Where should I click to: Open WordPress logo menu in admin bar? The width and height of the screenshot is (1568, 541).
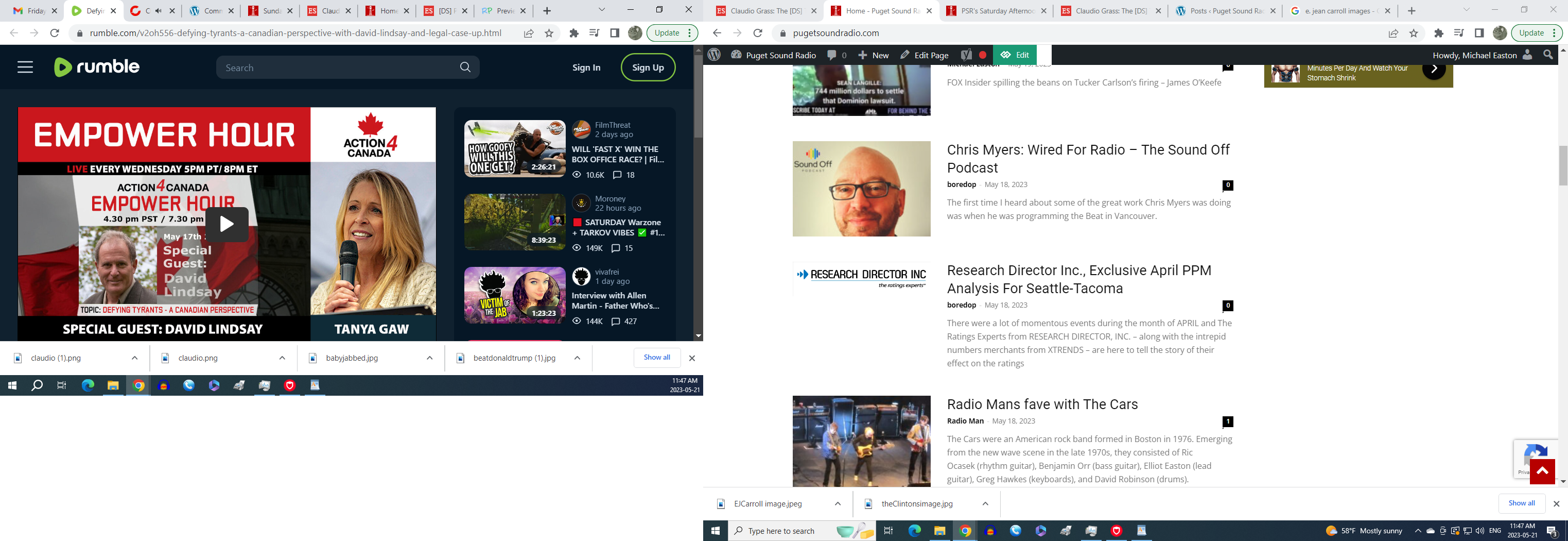pos(715,55)
